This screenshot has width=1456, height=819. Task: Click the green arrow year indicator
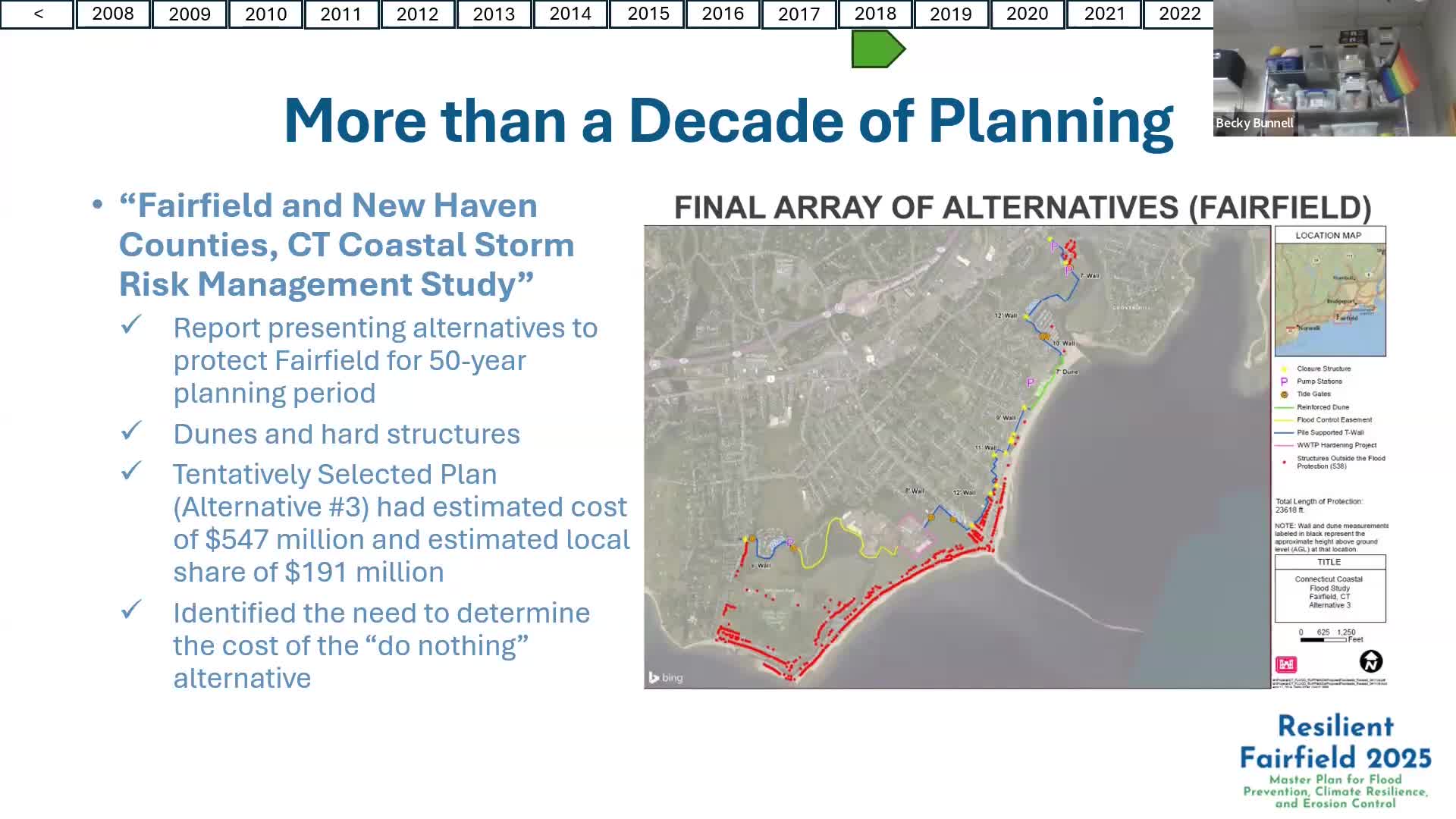(878, 49)
